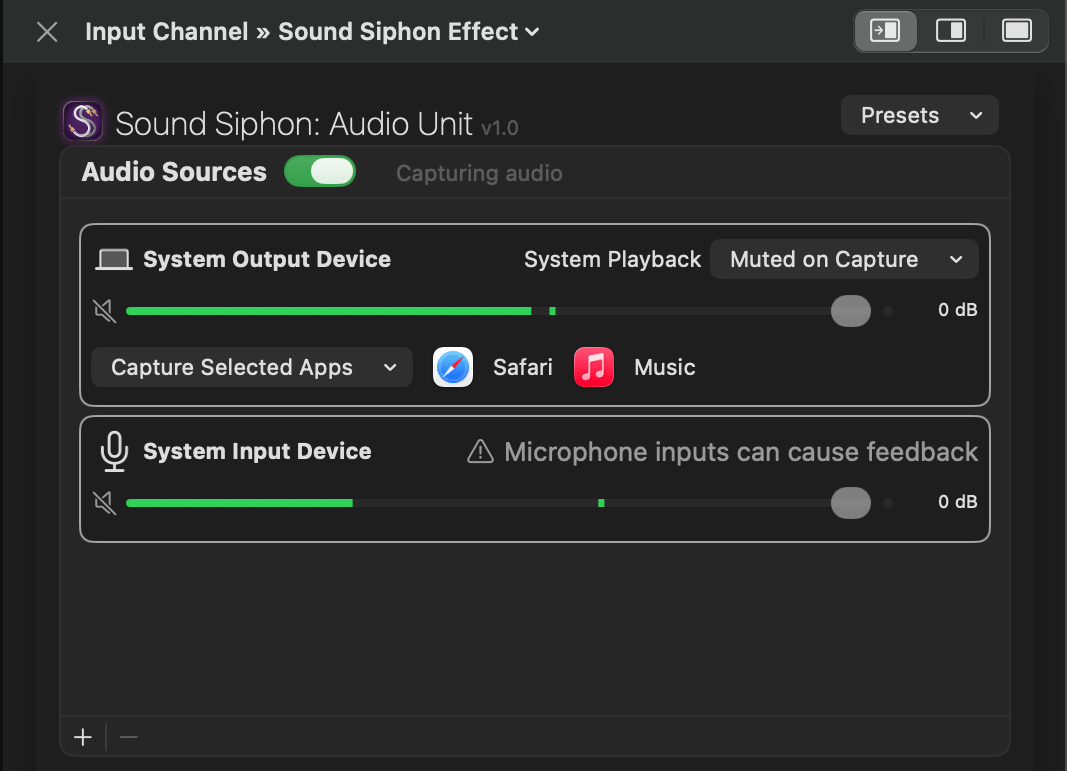1067x771 pixels.
Task: Toggle the Audio Sources capture switch
Action: pos(320,172)
